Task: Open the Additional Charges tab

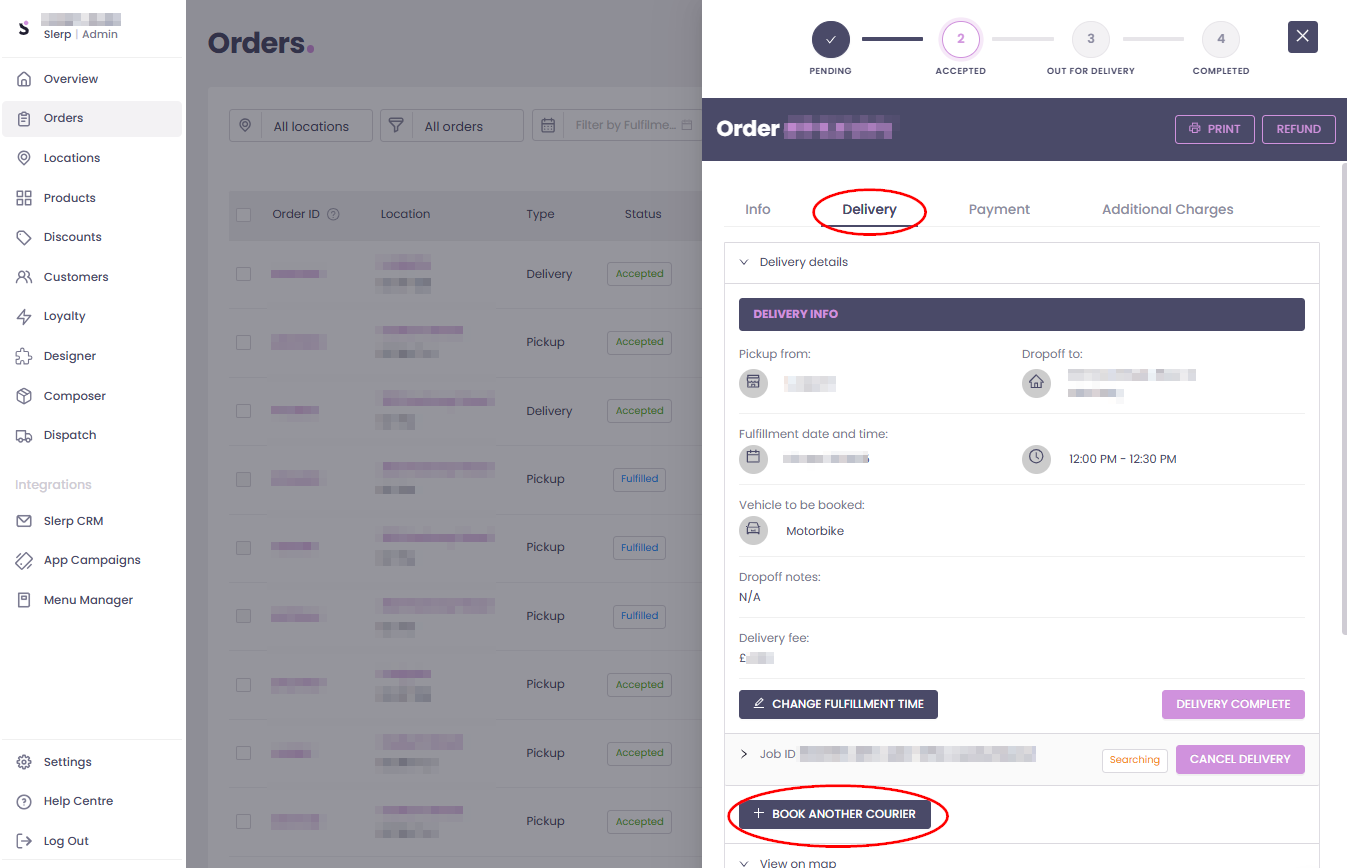Action: 1167,210
